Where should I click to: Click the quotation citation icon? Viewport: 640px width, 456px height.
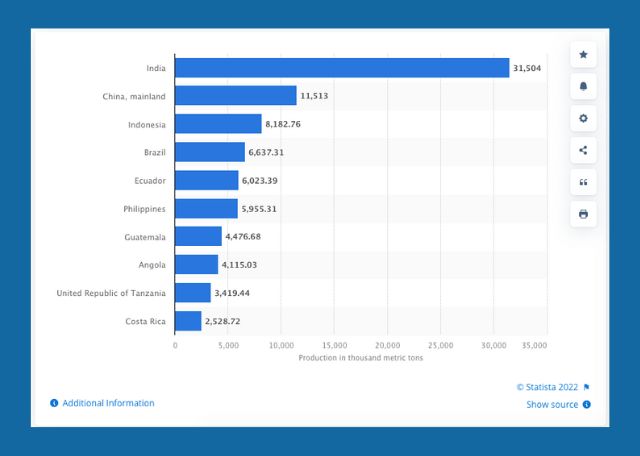pos(583,182)
